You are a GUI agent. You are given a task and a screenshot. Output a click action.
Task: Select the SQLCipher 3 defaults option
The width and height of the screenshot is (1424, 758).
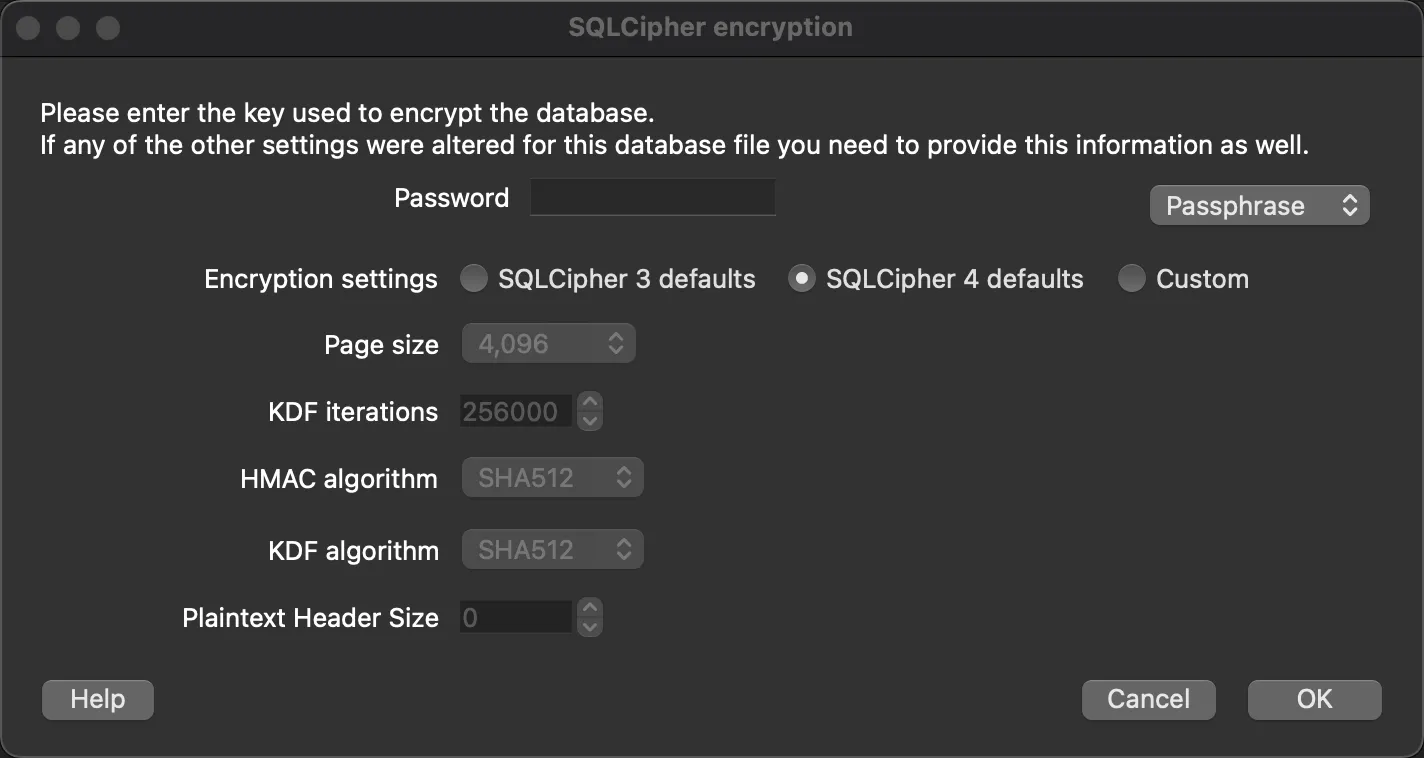(474, 279)
